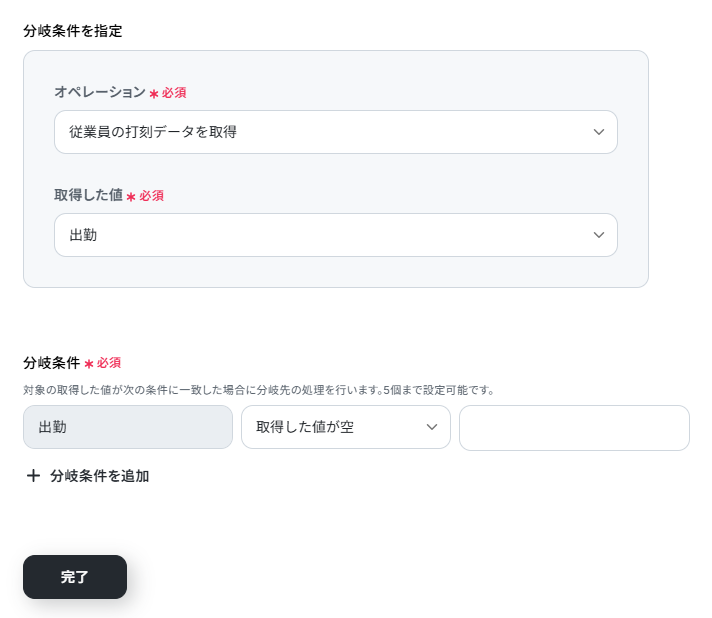This screenshot has height=618, width=712.
Task: Click the 分岐条件を指定 heading
Action: pyautogui.click(x=73, y=31)
